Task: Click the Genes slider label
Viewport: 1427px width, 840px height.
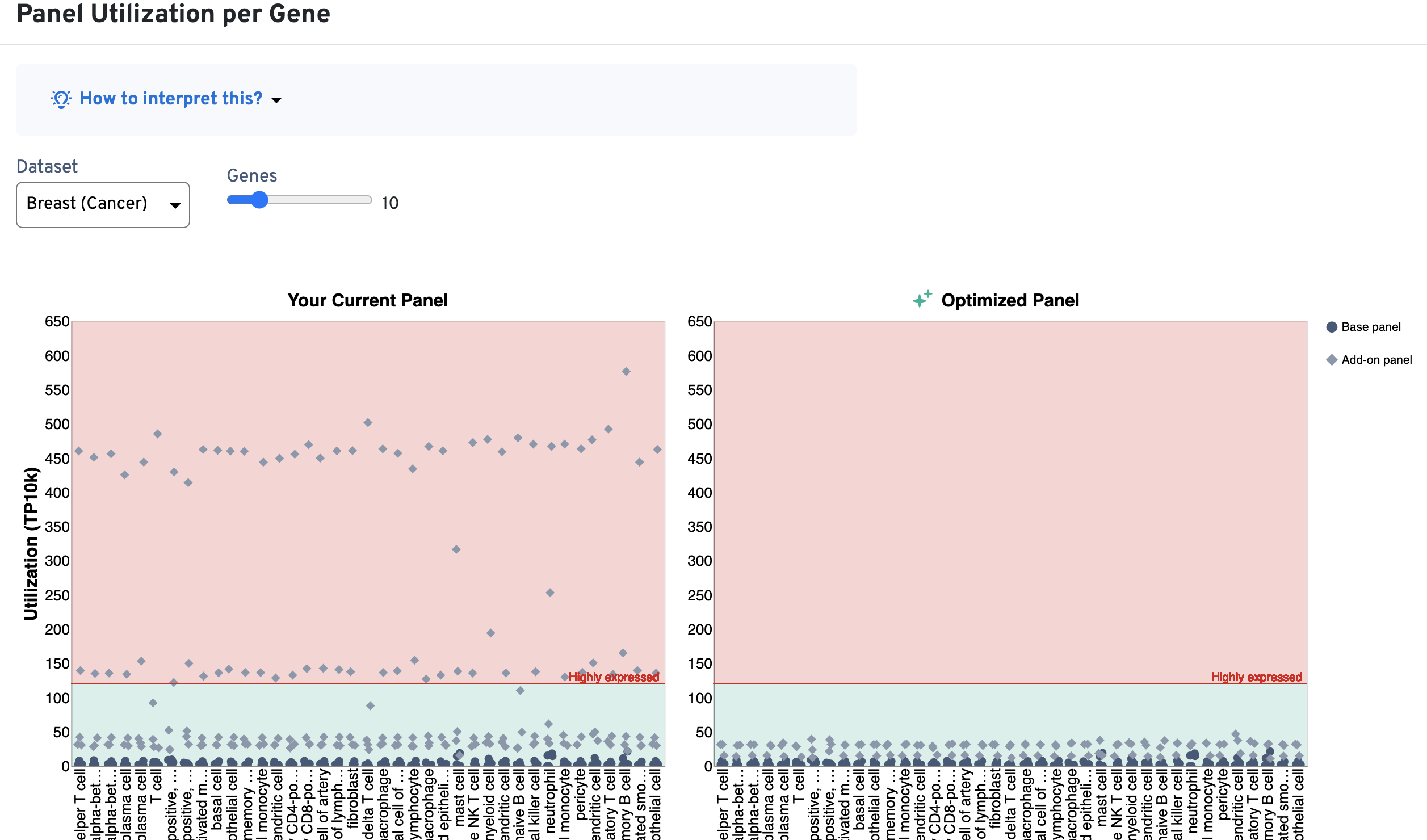Action: 252,176
